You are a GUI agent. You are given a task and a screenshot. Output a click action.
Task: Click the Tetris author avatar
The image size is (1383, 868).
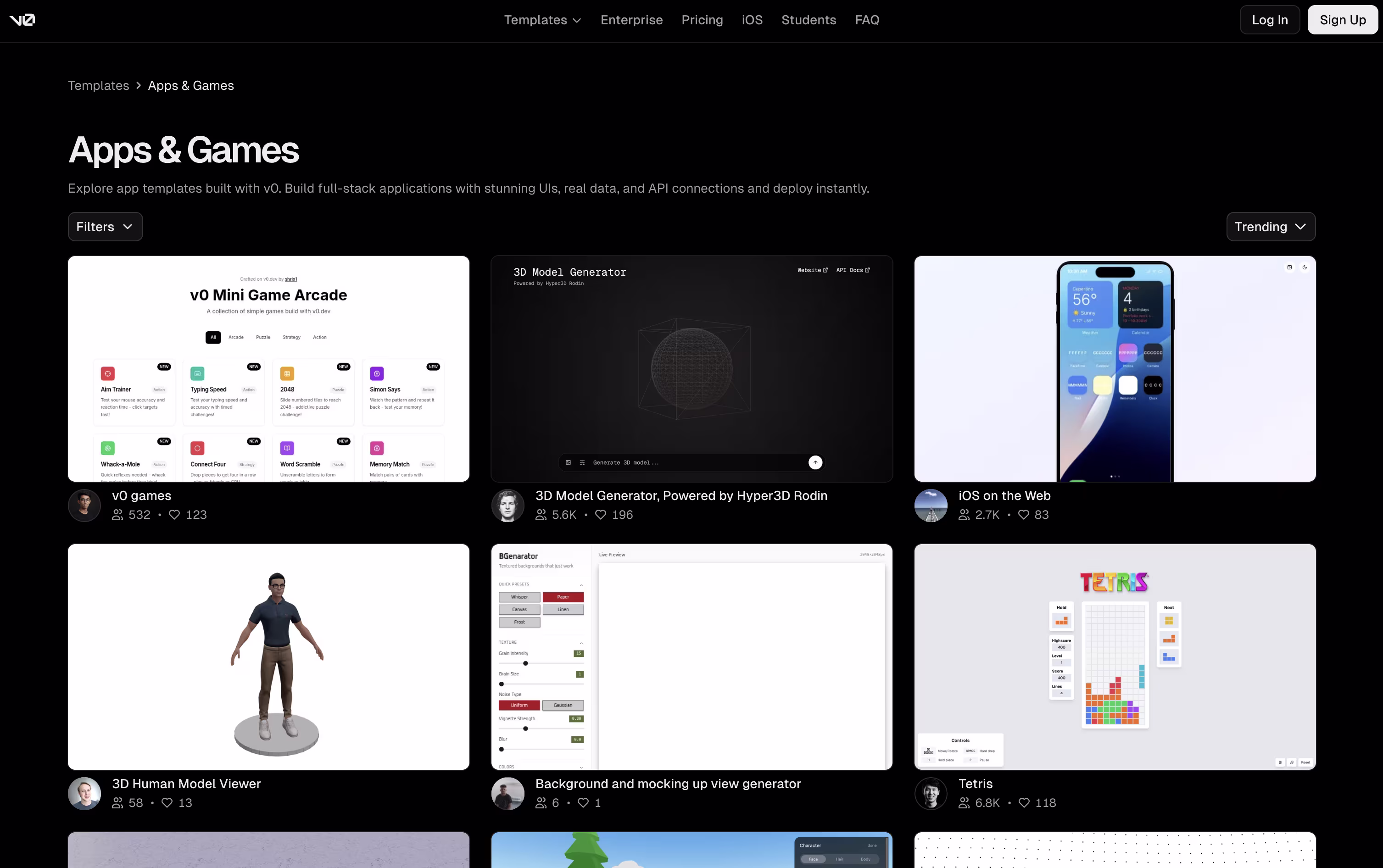[x=931, y=793]
